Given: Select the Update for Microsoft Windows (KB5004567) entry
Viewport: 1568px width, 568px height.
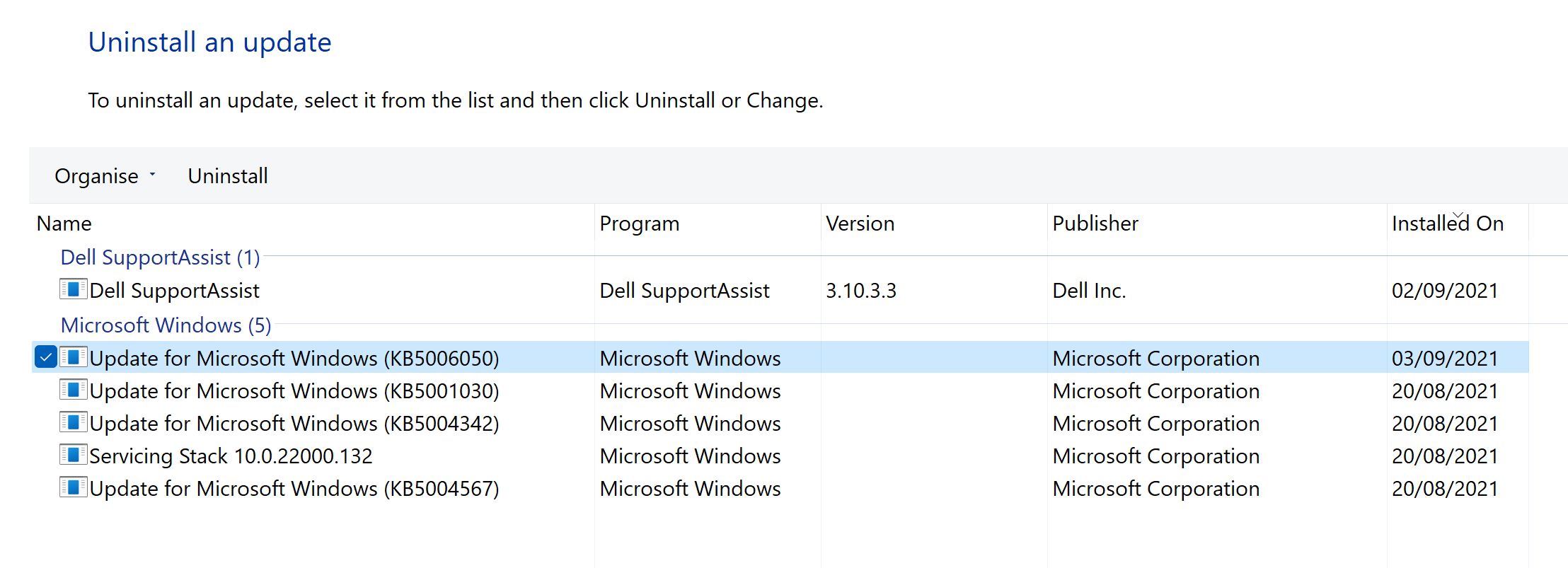Looking at the screenshot, I should point(294,489).
